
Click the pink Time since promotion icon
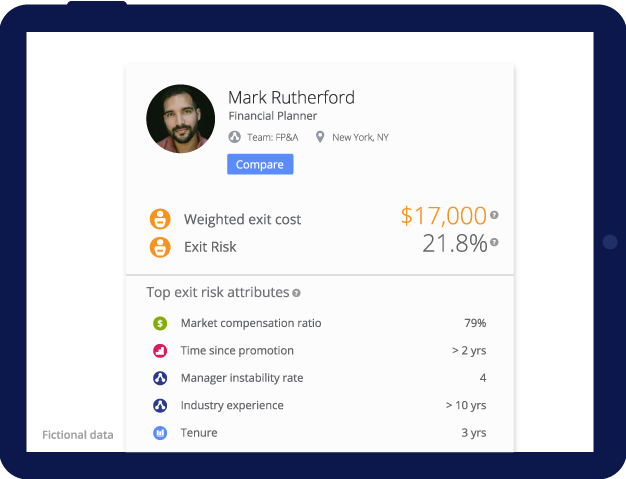click(x=160, y=350)
